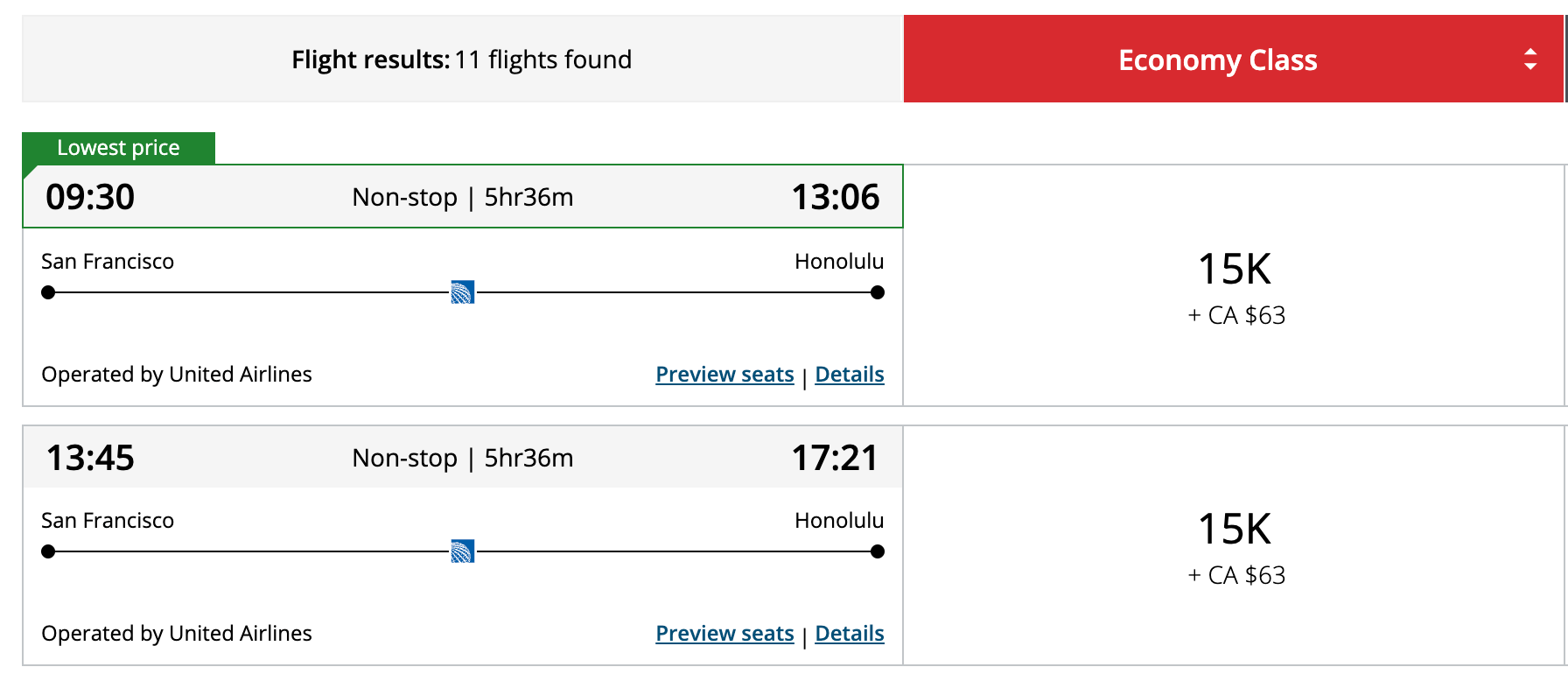
Task: Open Details for the 09:30 flight
Action: tap(849, 375)
